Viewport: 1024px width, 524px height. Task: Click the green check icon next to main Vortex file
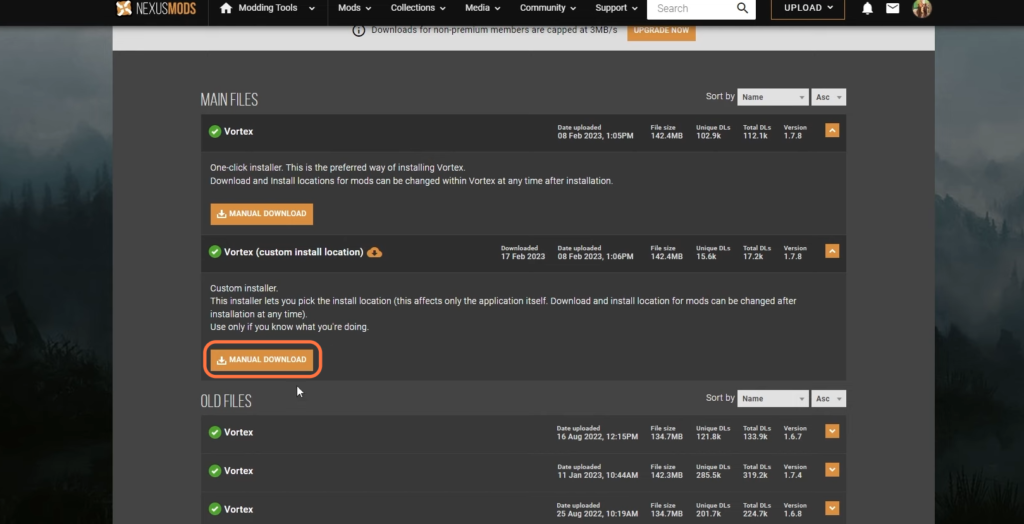pos(215,131)
